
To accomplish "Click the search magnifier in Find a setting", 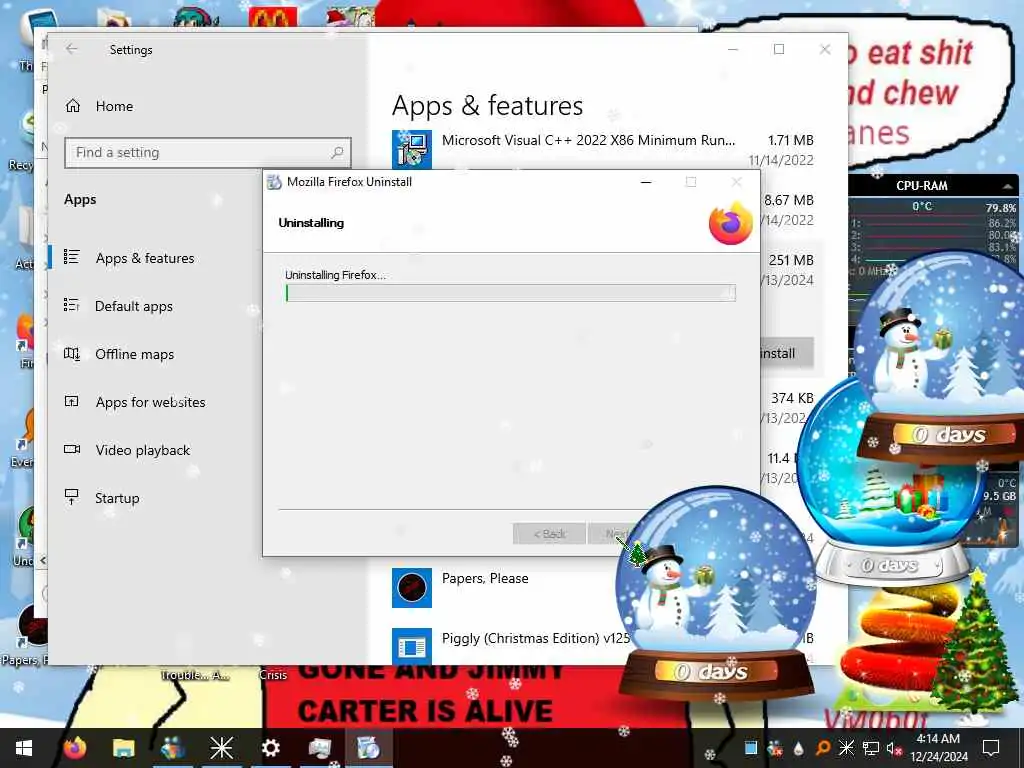I will point(337,153).
